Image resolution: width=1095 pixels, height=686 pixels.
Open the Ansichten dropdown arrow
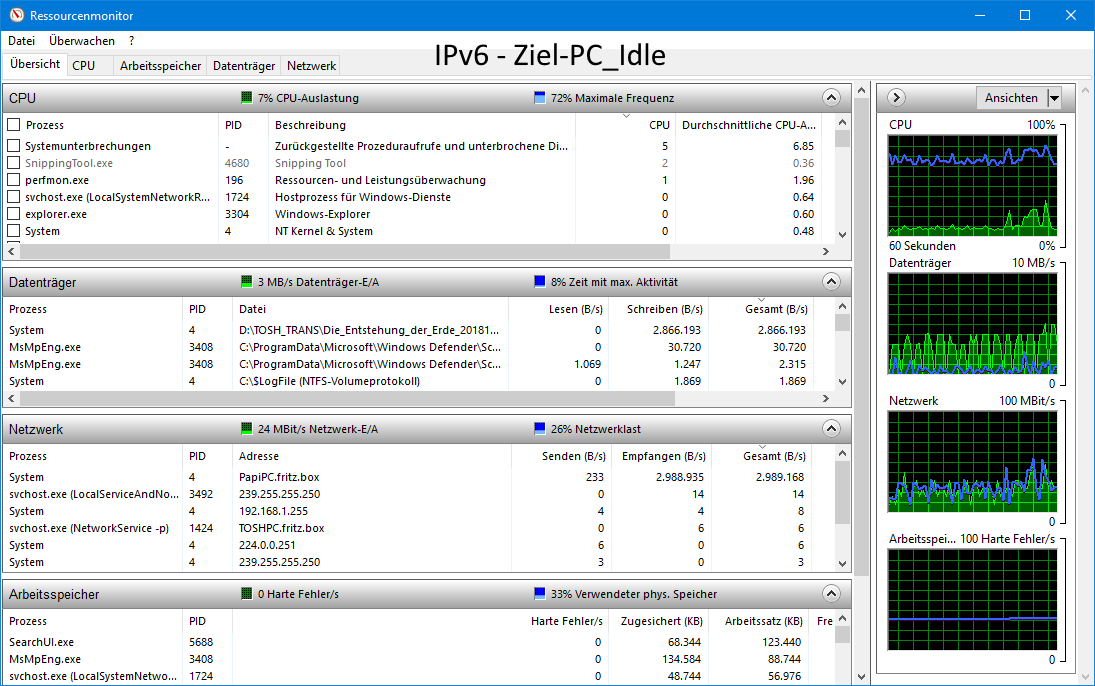[x=1054, y=98]
